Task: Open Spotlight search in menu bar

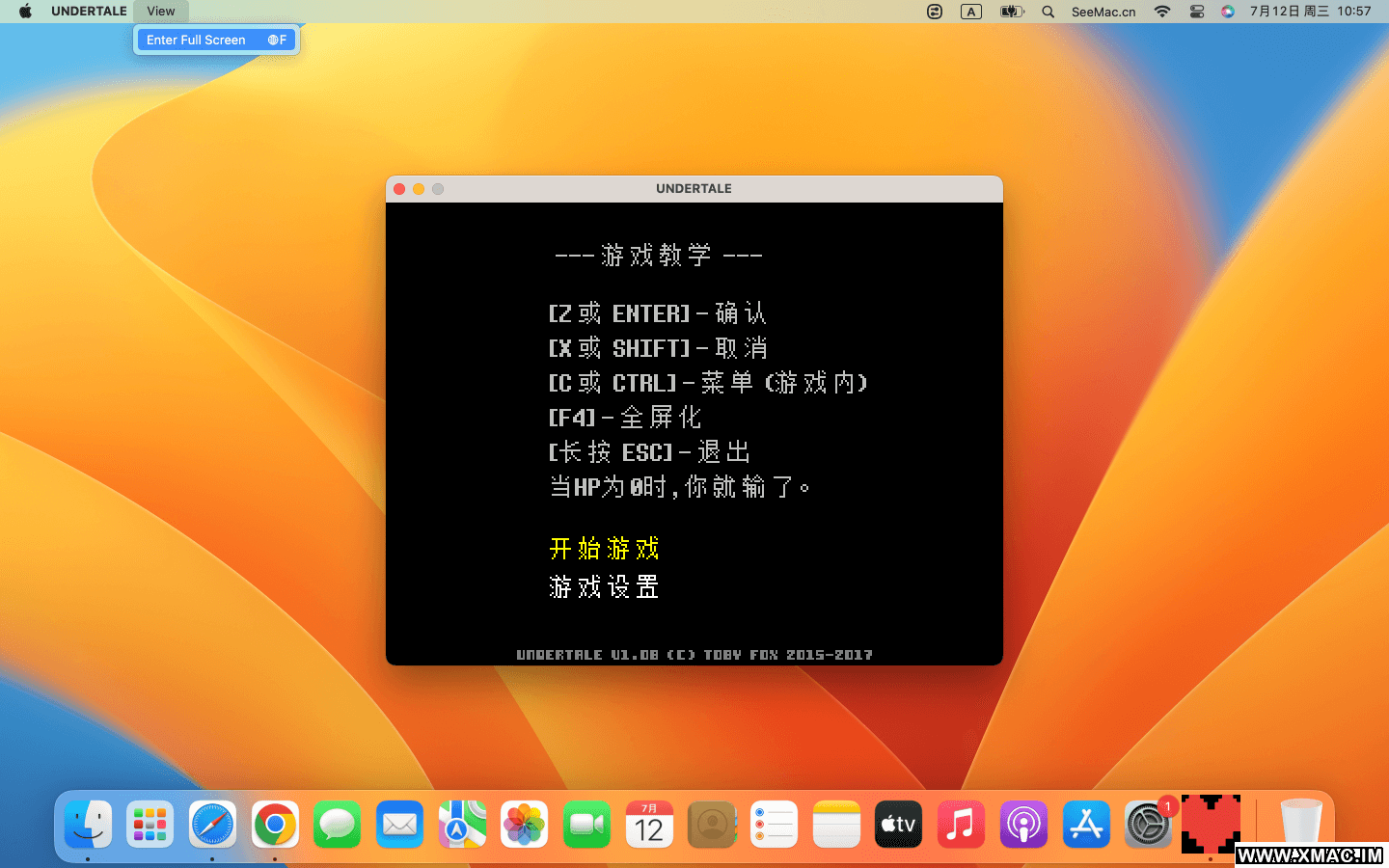Action: pyautogui.click(x=1048, y=12)
